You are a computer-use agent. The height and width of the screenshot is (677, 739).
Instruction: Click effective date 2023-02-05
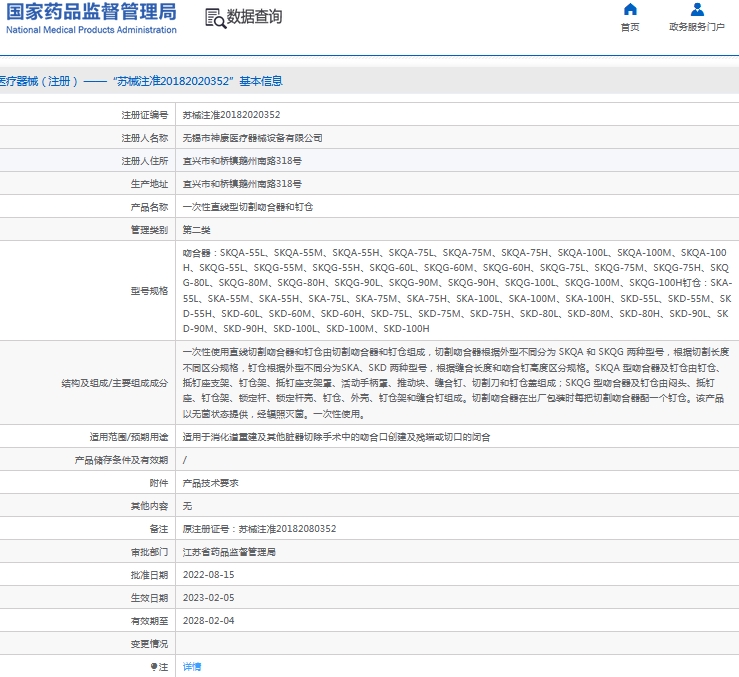click(208, 597)
